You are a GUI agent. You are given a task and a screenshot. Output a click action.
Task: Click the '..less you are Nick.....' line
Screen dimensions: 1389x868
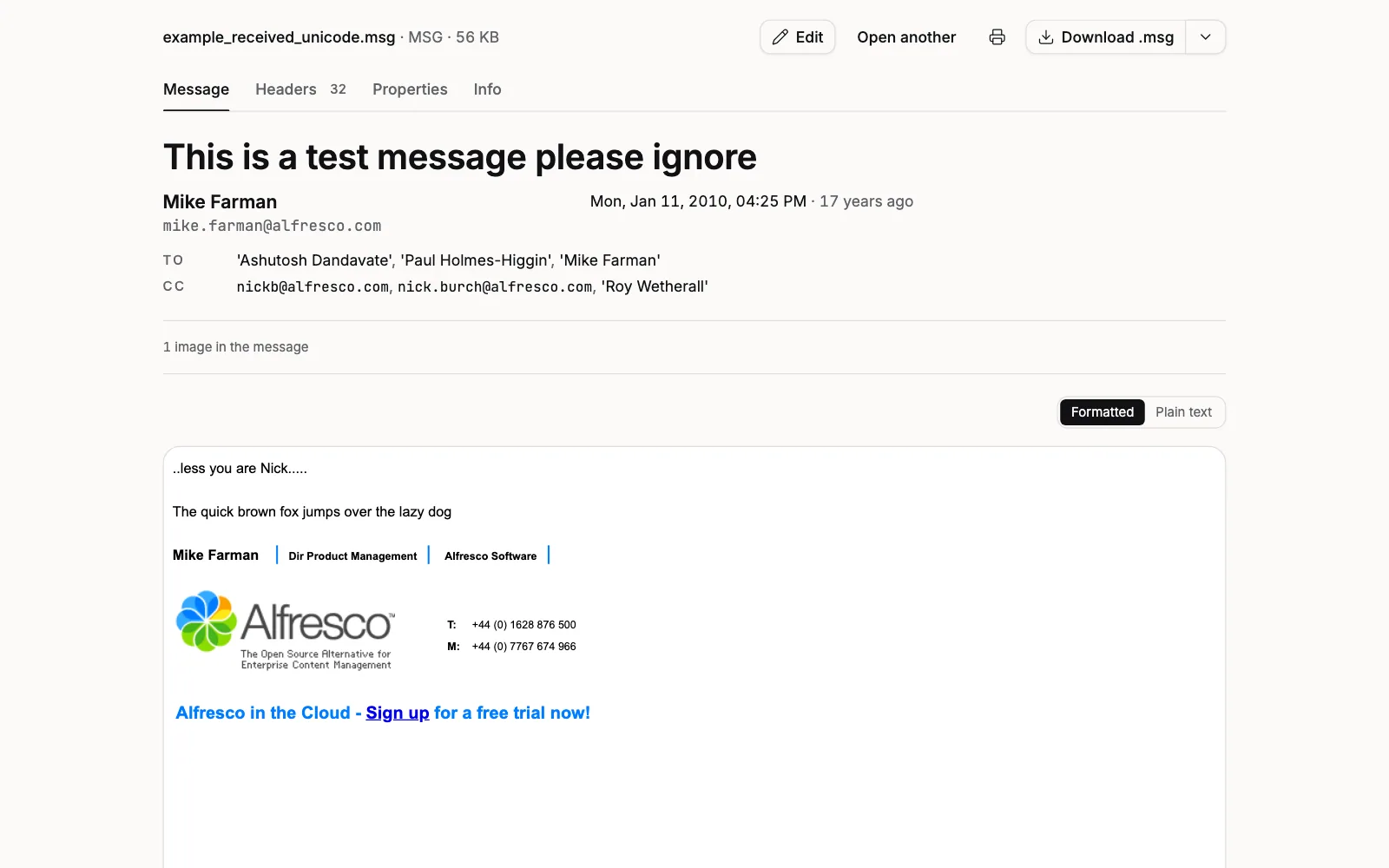(240, 469)
